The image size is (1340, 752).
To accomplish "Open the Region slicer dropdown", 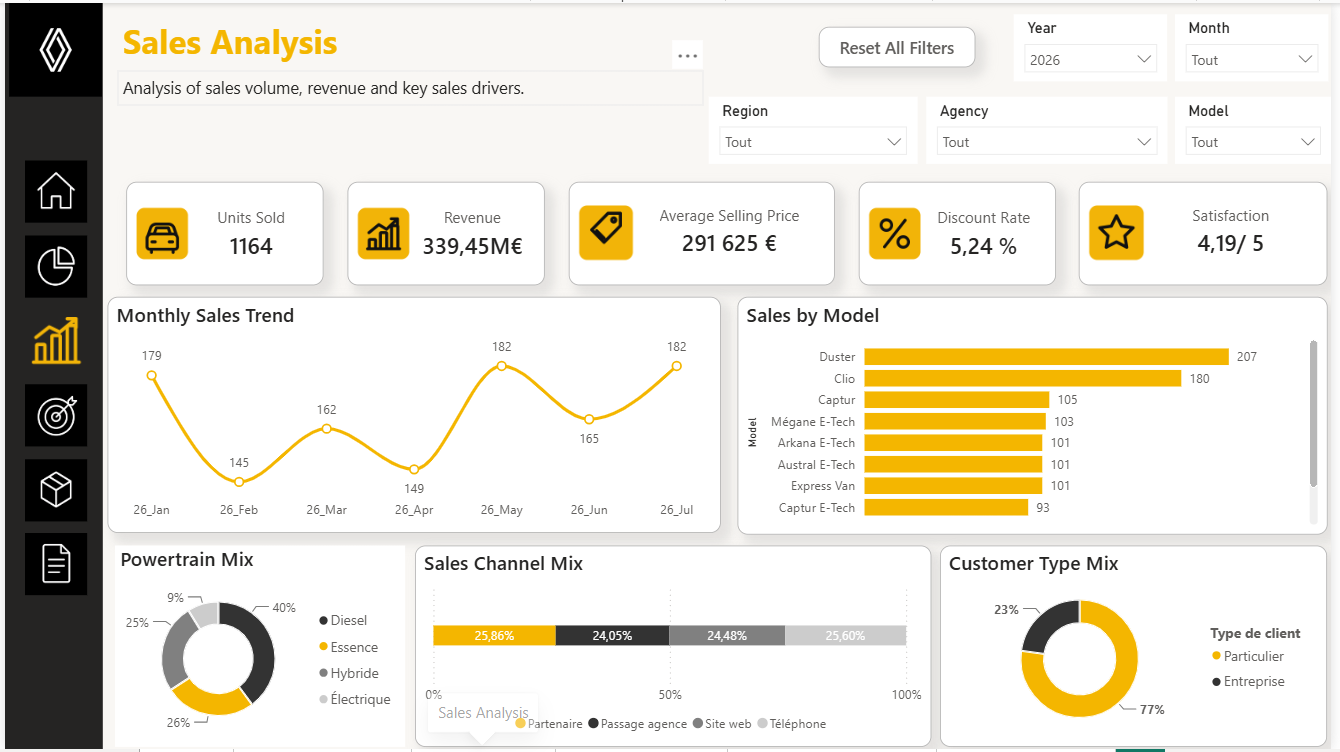I will pyautogui.click(x=813, y=142).
